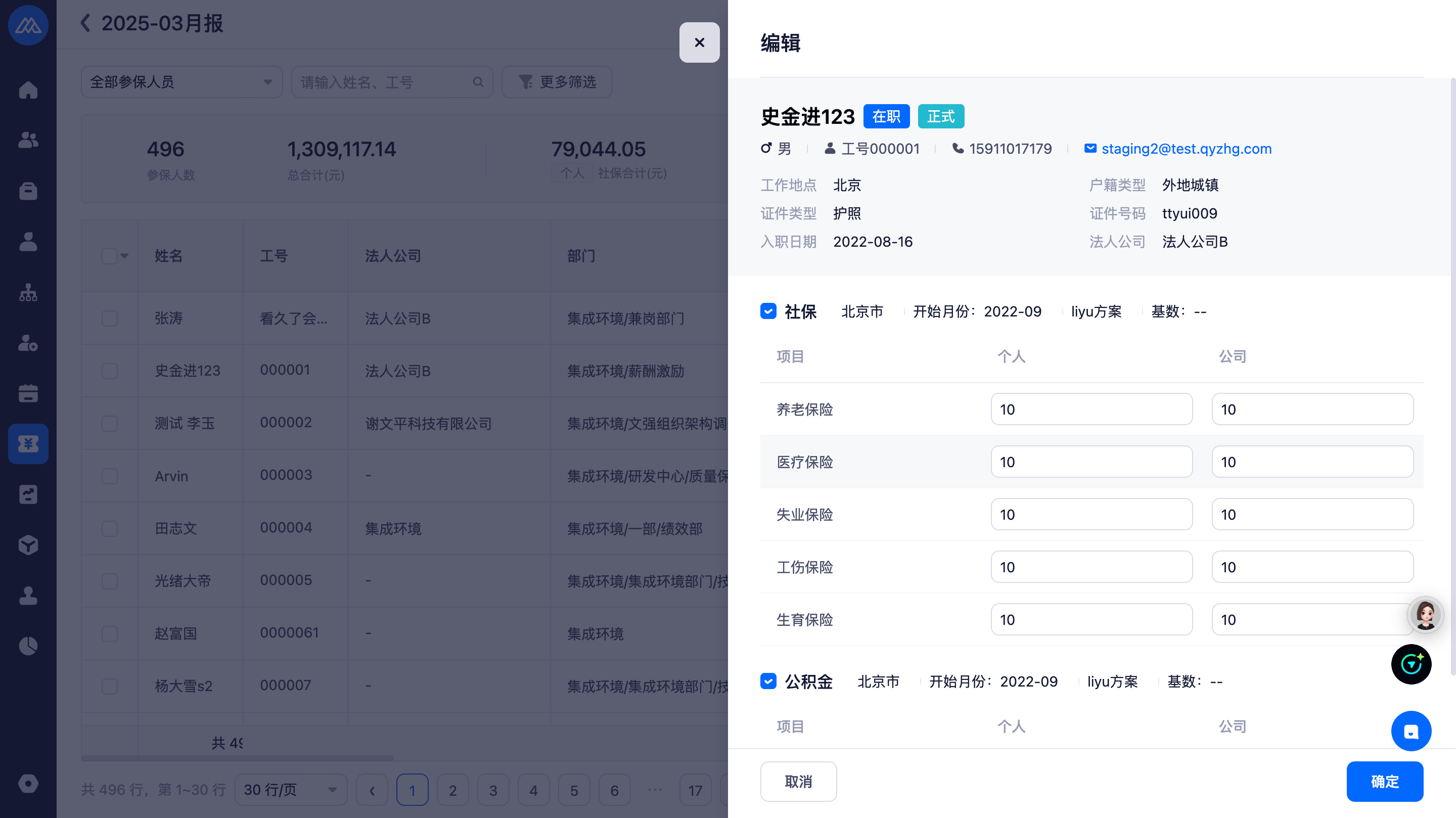Click the 确定 confirm button
Viewport: 1456px width, 818px height.
(x=1384, y=781)
